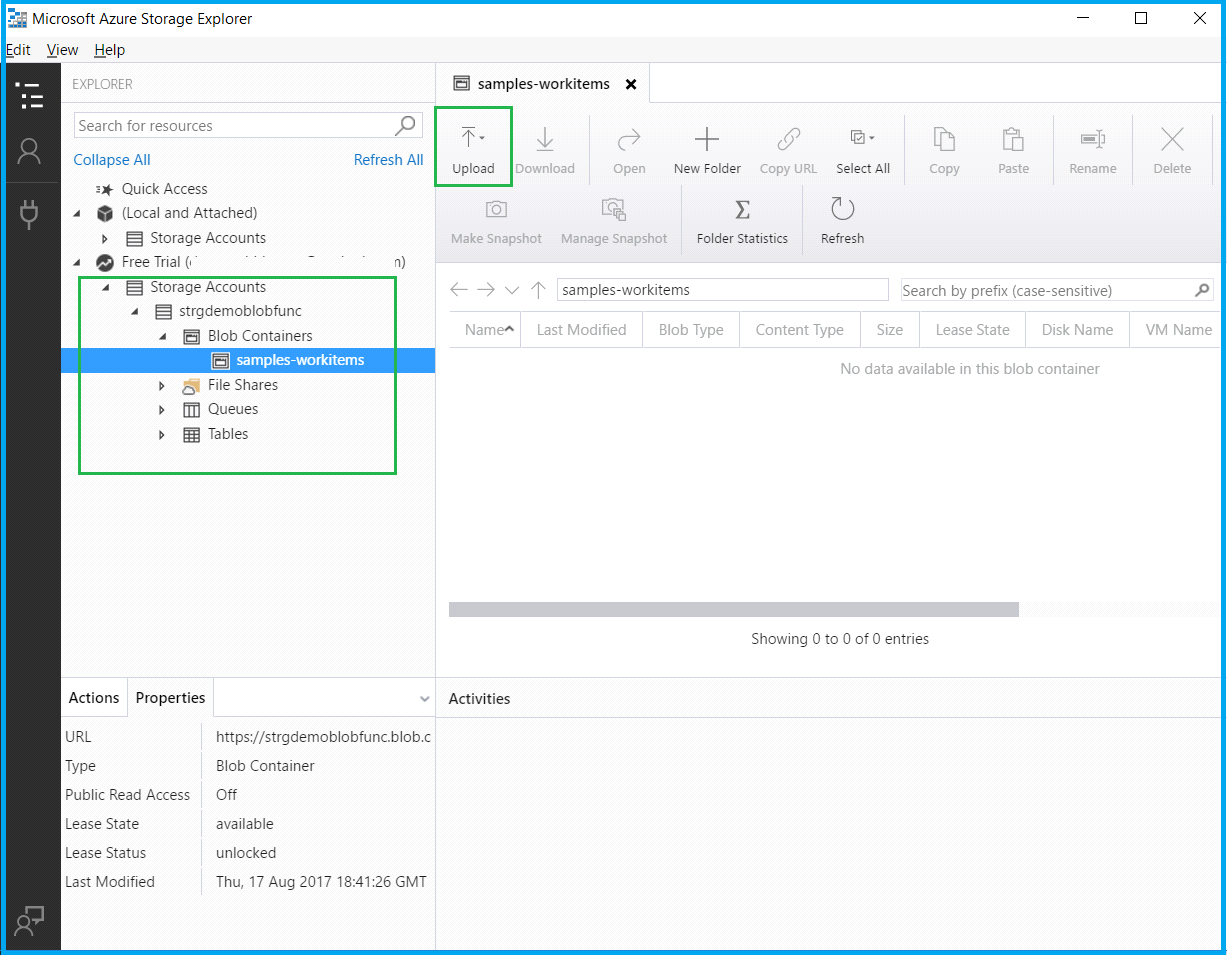Image resolution: width=1227 pixels, height=955 pixels.
Task: Click the samples-workitems path field
Action: point(722,290)
